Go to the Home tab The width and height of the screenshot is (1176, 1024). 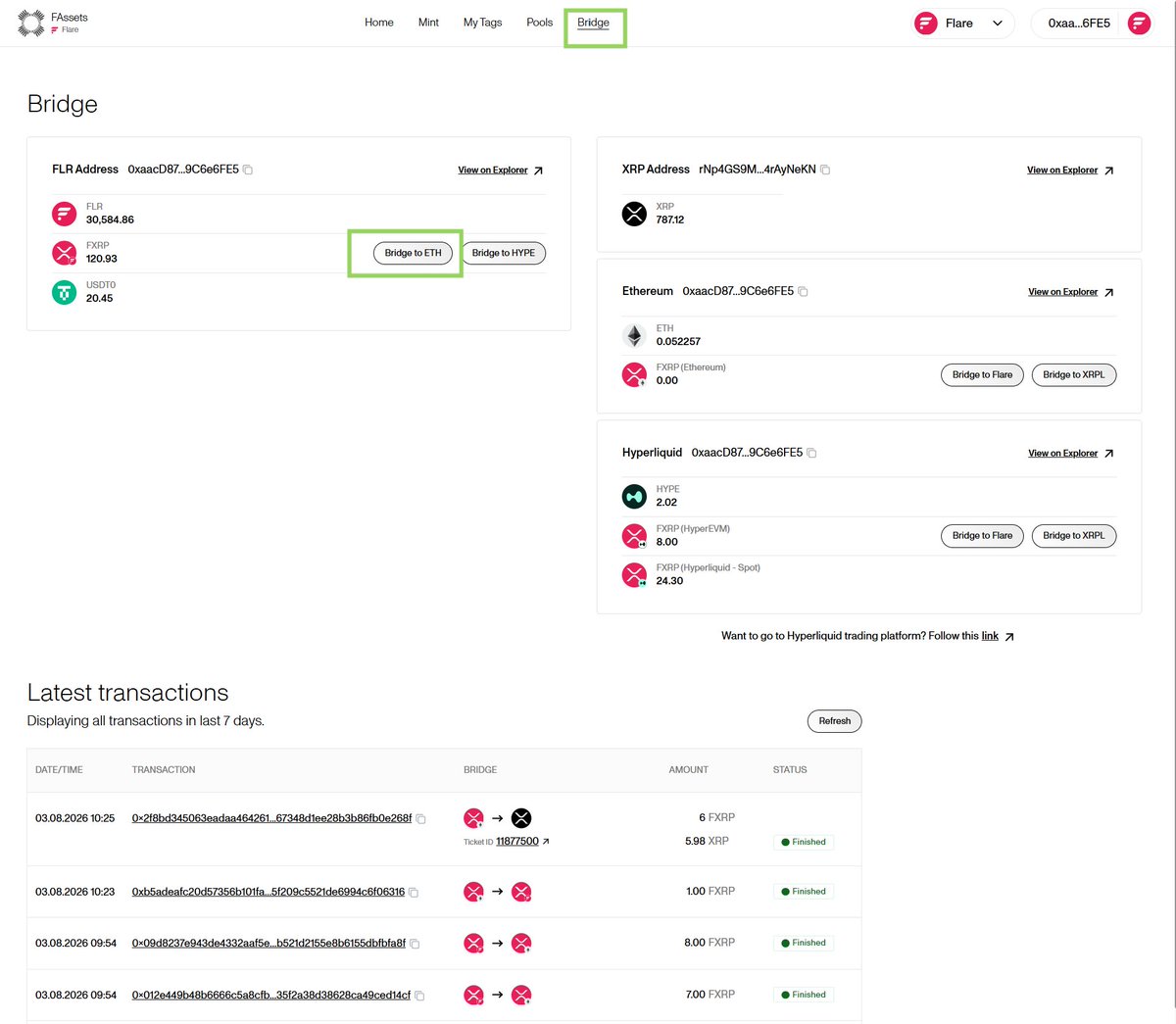point(379,23)
